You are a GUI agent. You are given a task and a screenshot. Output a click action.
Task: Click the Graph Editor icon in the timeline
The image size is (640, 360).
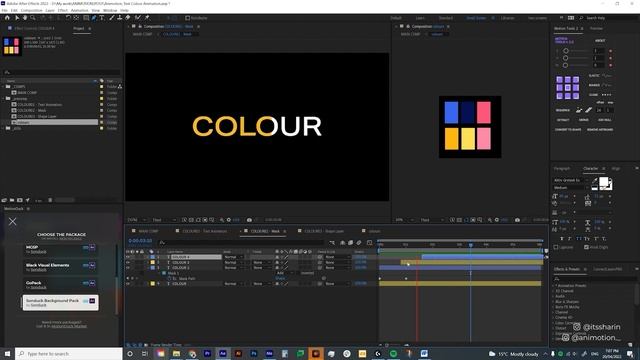(x=369, y=242)
